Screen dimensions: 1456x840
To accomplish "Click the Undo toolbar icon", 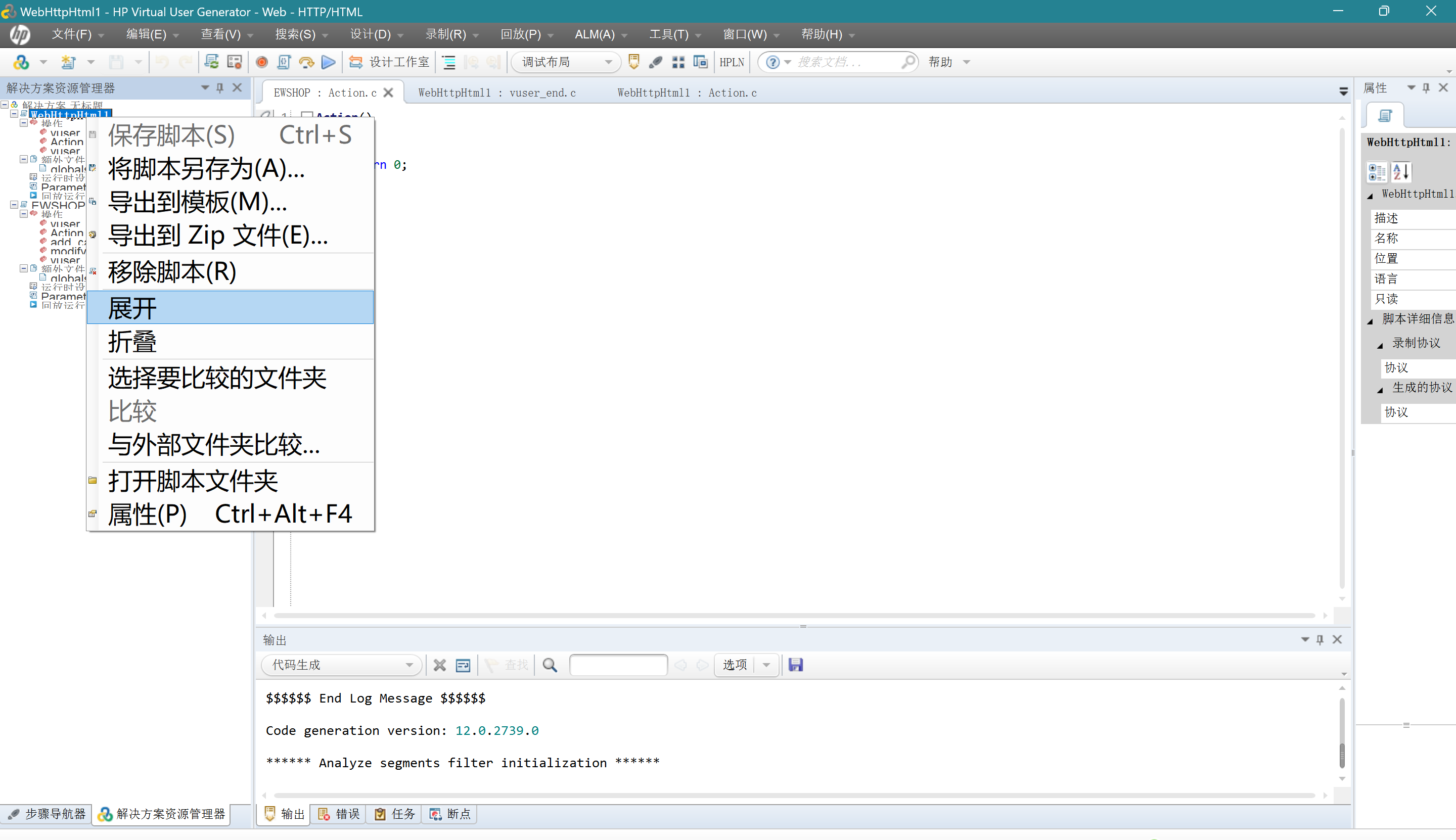I will (162, 62).
